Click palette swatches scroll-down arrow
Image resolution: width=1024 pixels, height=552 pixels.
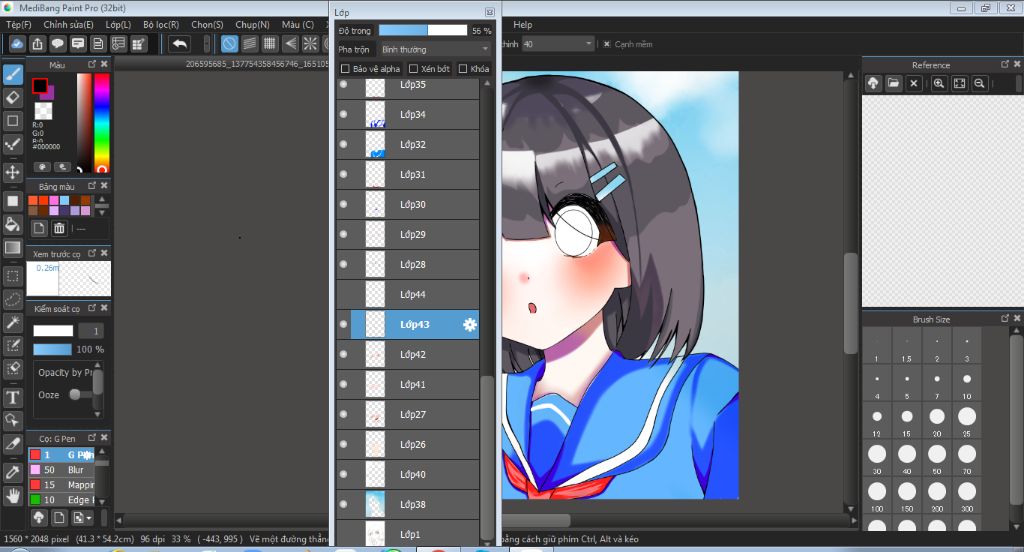pos(102,212)
